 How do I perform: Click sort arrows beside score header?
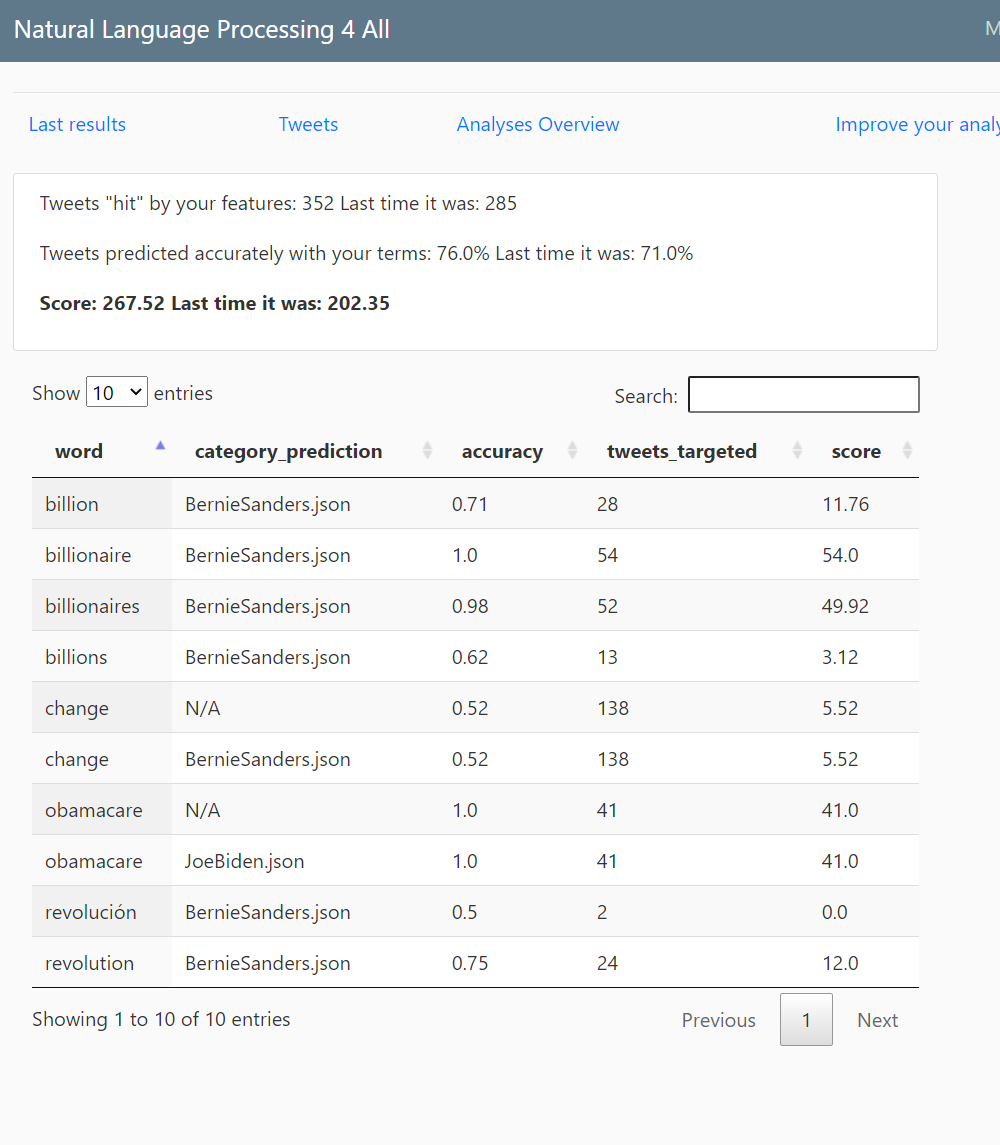[907, 451]
